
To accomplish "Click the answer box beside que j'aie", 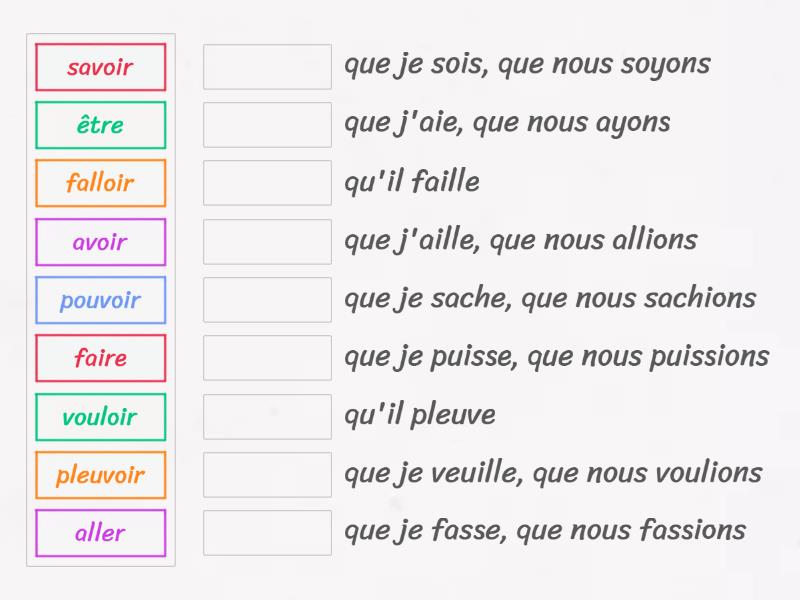I will point(267,124).
